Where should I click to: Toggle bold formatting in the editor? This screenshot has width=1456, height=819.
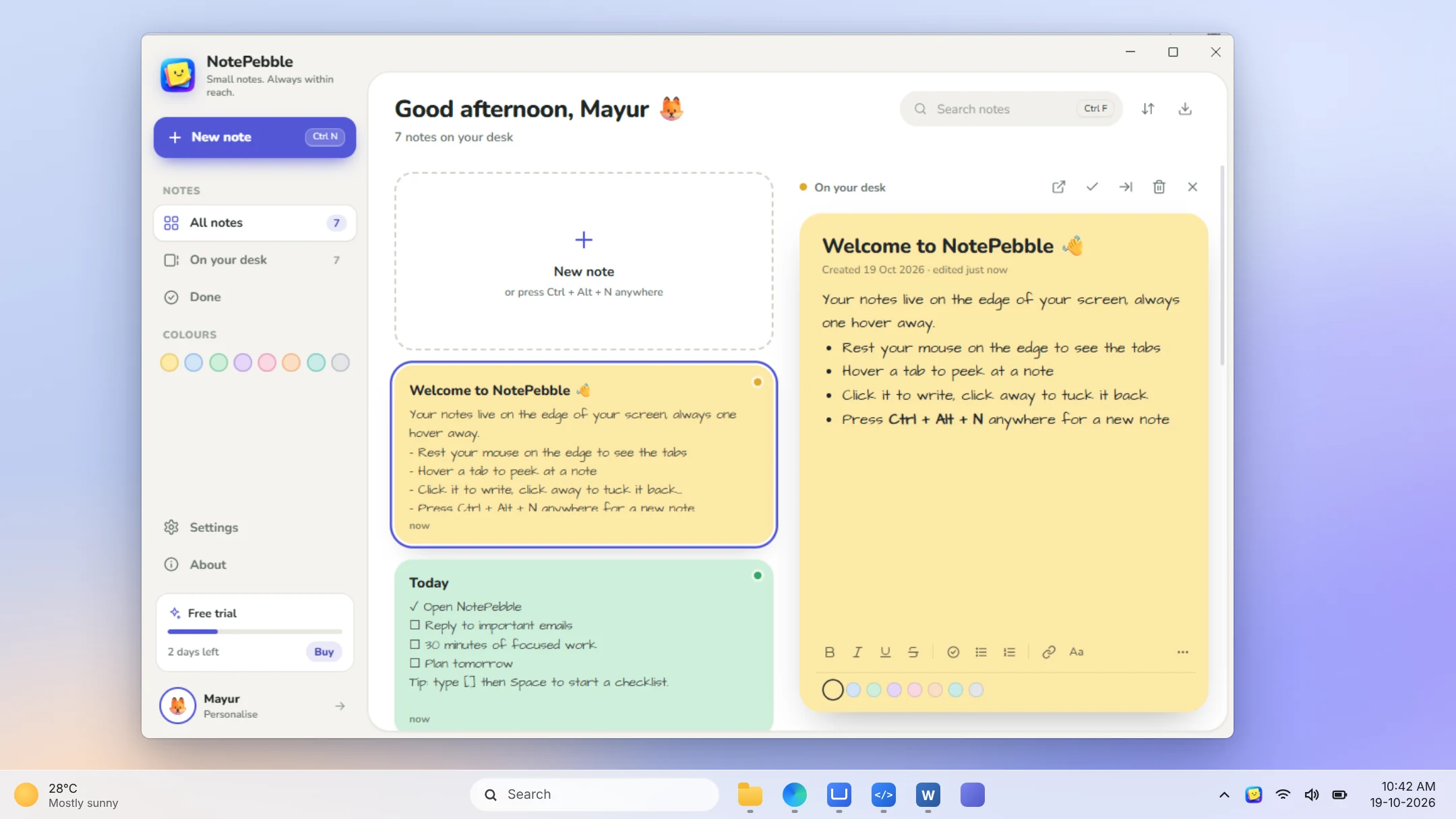pos(830,652)
